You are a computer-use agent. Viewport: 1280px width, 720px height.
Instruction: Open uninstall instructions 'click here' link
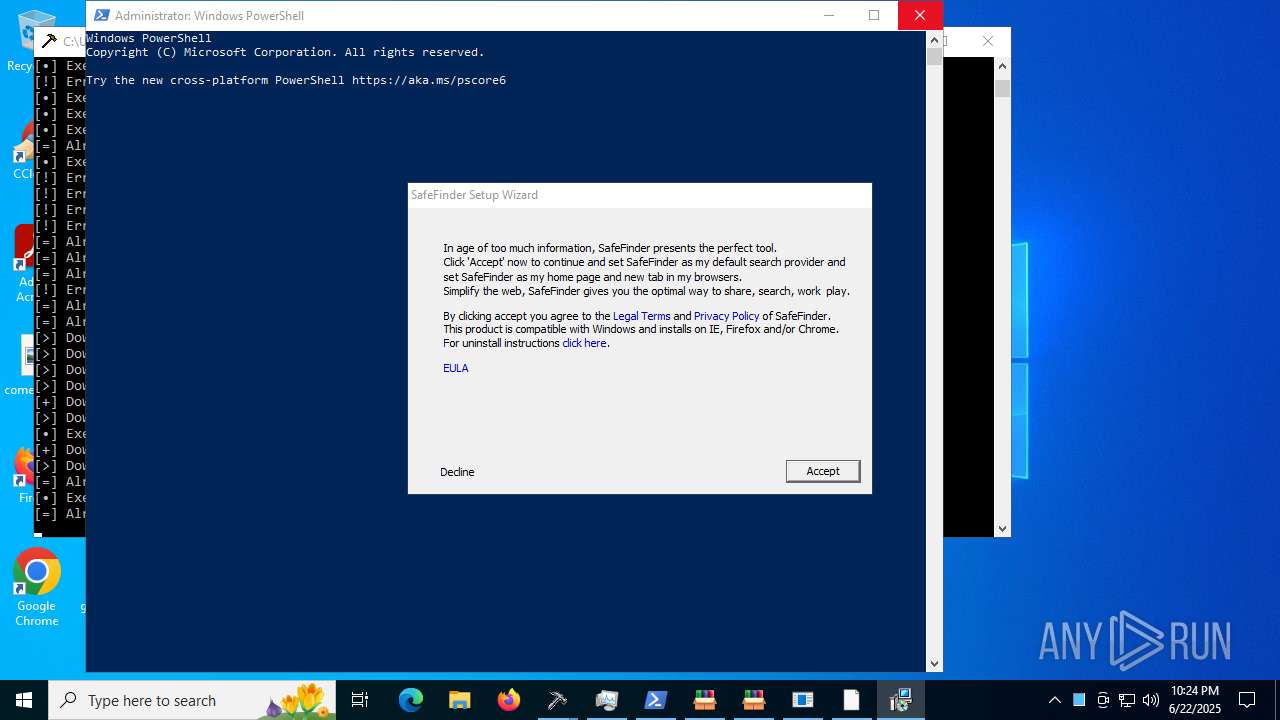tap(584, 343)
